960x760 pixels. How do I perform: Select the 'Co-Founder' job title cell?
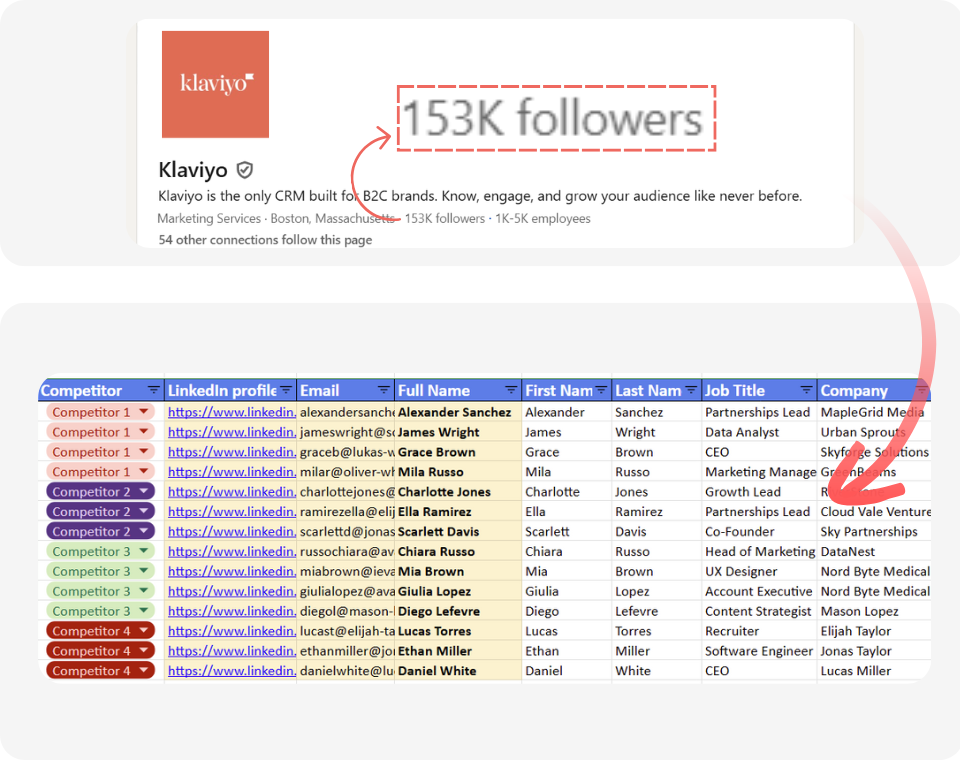tap(759, 532)
